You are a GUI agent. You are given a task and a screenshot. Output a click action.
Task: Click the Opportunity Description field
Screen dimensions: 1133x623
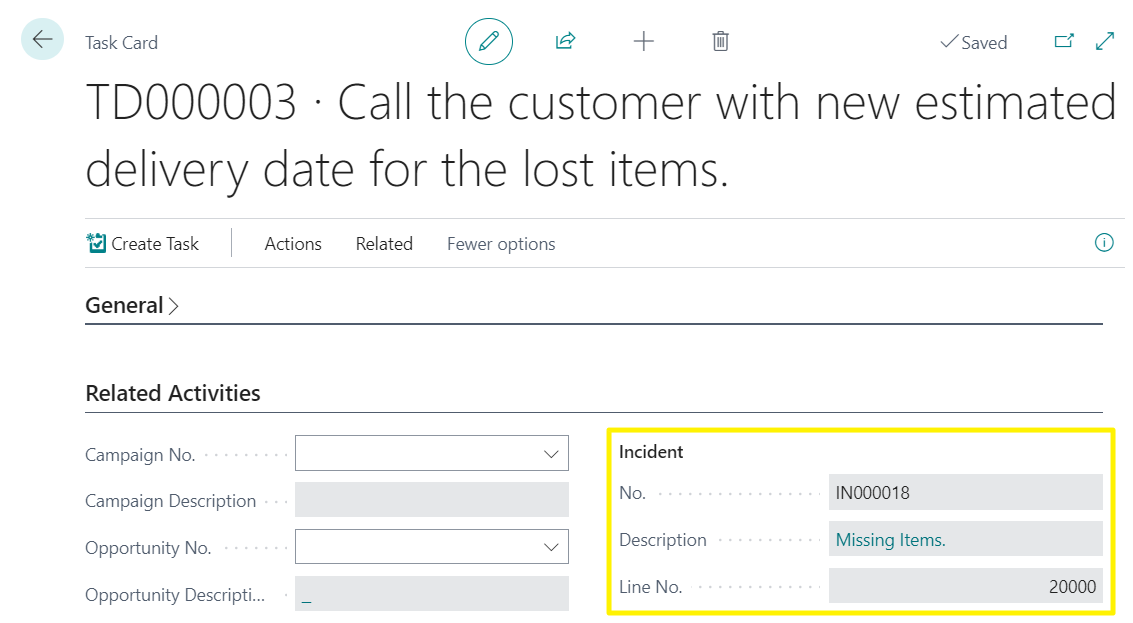(x=430, y=594)
